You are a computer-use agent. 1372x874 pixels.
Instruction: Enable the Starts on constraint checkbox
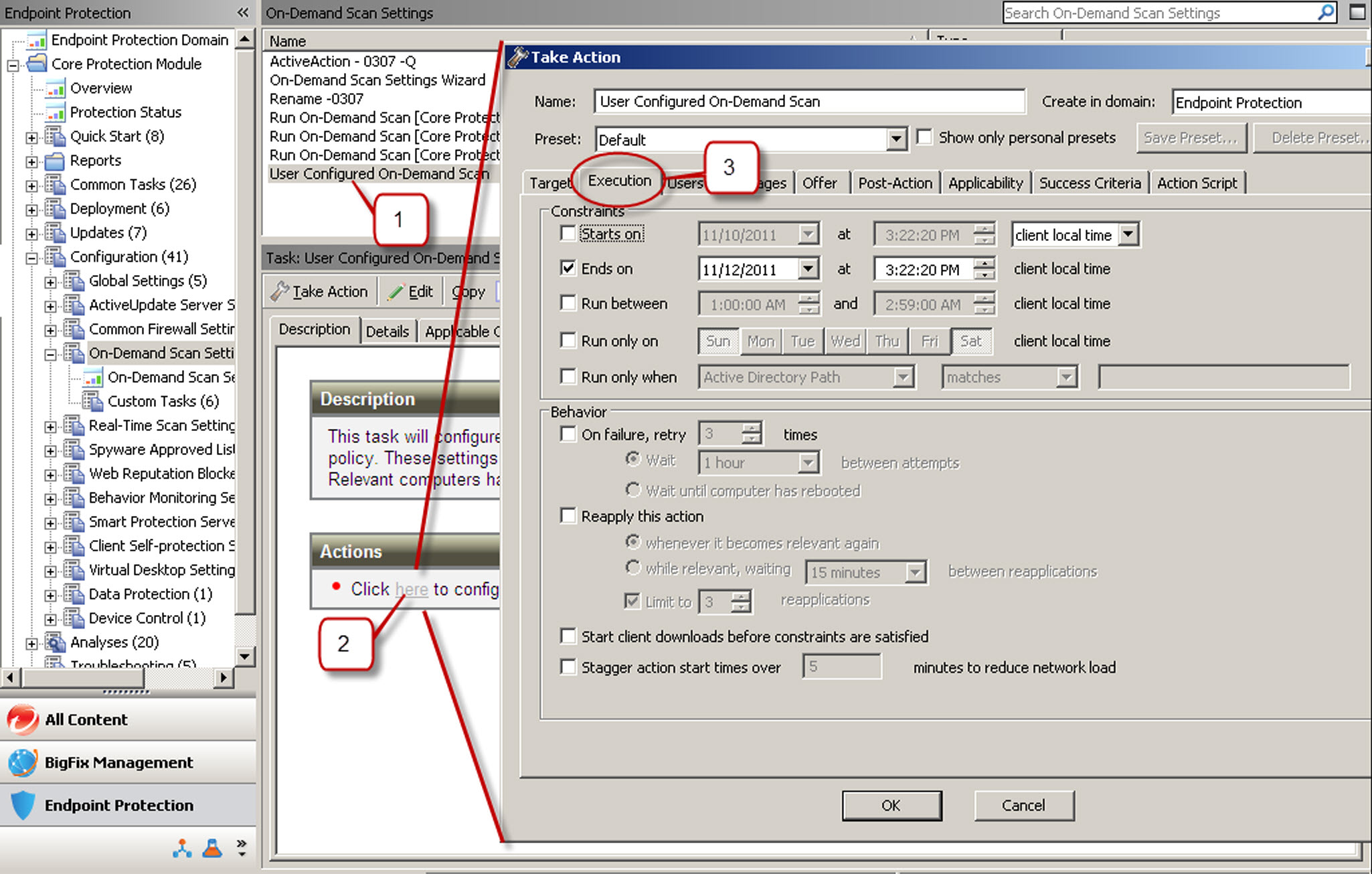(x=568, y=234)
